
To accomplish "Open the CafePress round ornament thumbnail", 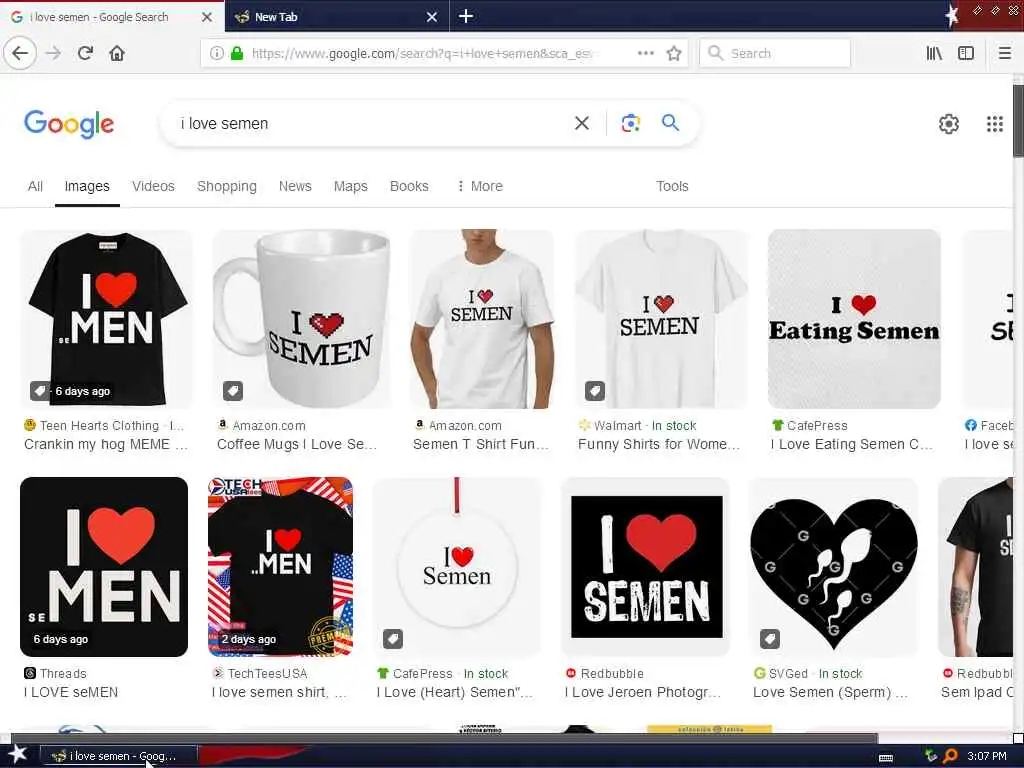I will (x=456, y=567).
